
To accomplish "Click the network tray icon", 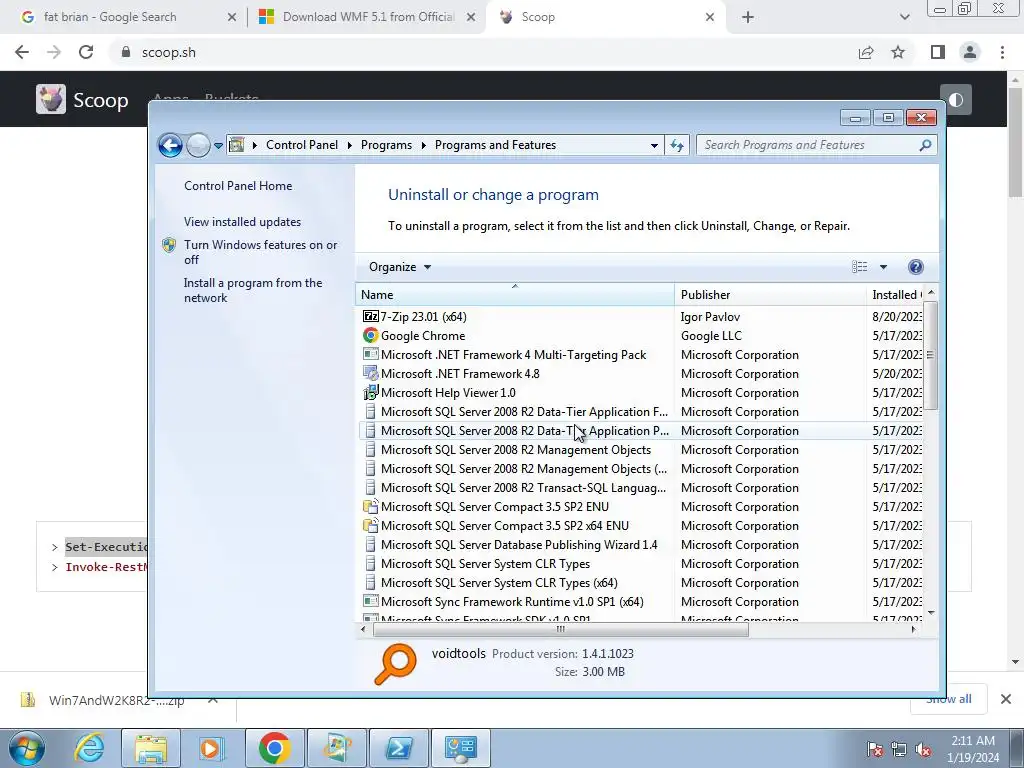I will 899,750.
